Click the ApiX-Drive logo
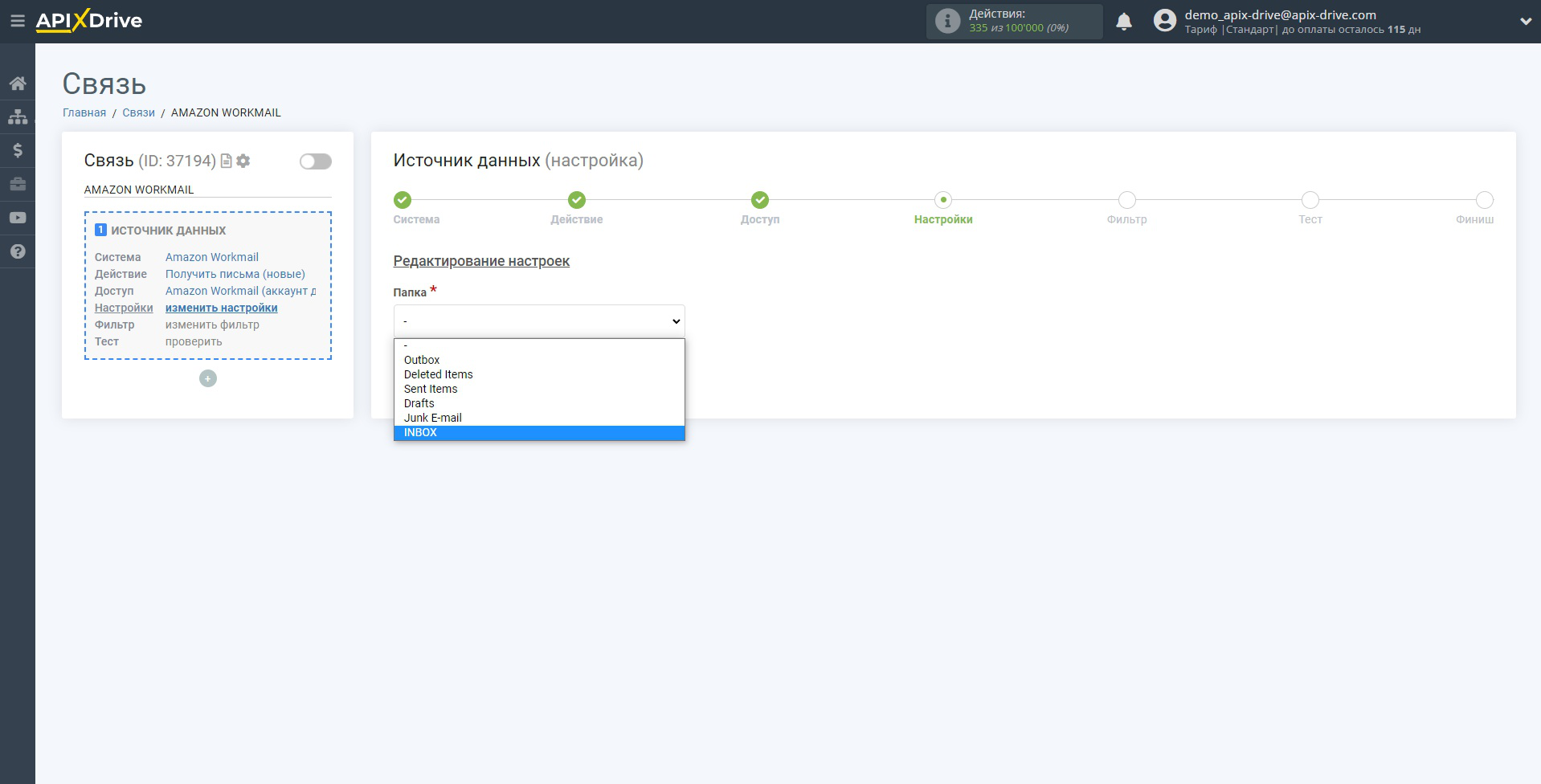The height and width of the screenshot is (784, 1541). [89, 21]
